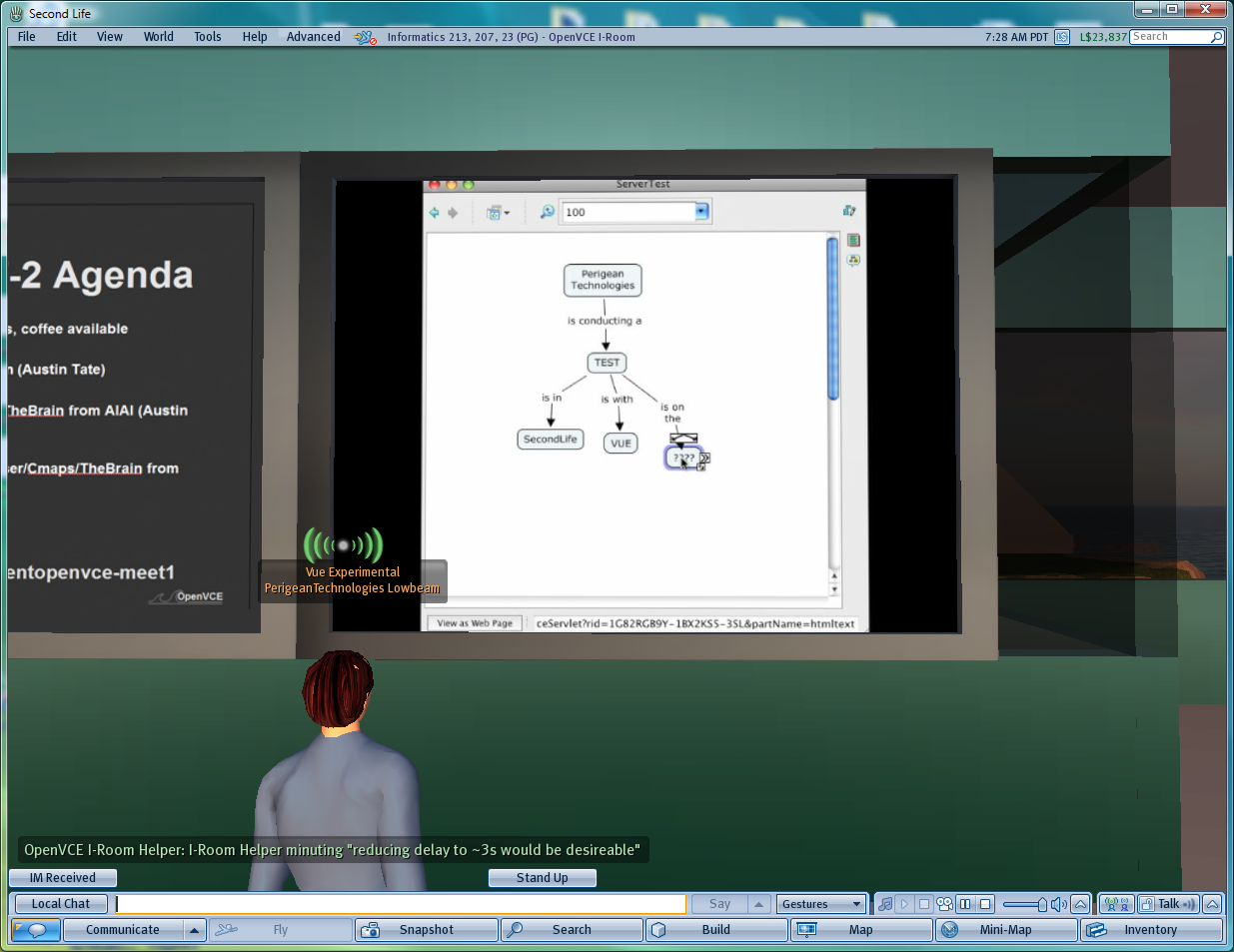Click the L$23,837 balance text
1234x952 pixels.
coord(1103,37)
